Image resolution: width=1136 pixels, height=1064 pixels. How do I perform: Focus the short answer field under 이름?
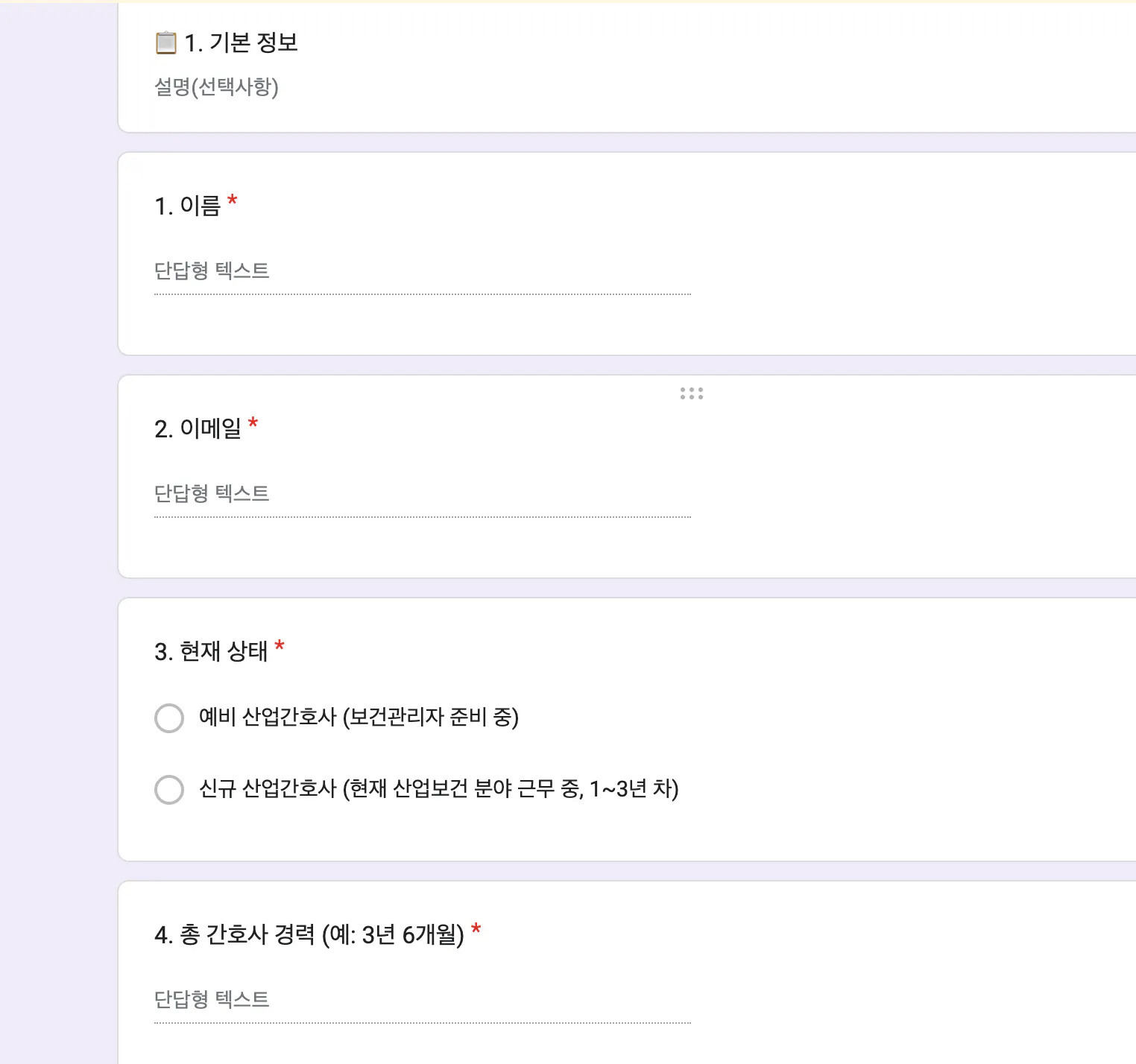coord(422,271)
